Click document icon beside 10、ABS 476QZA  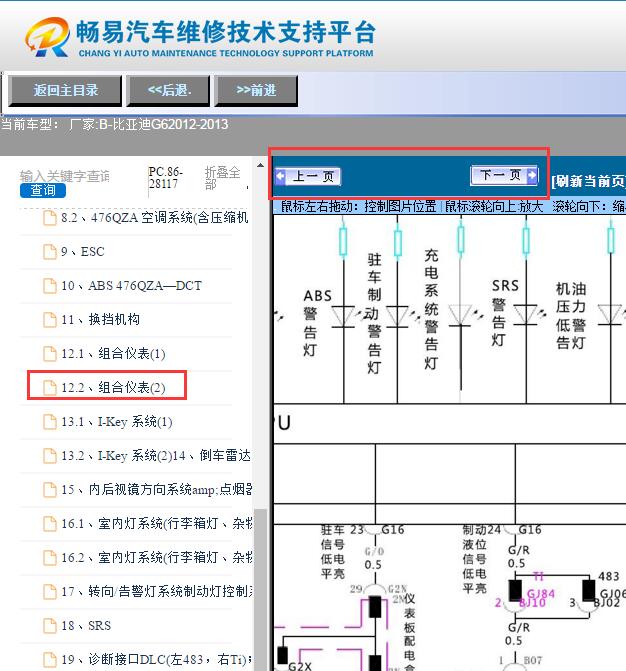50,285
